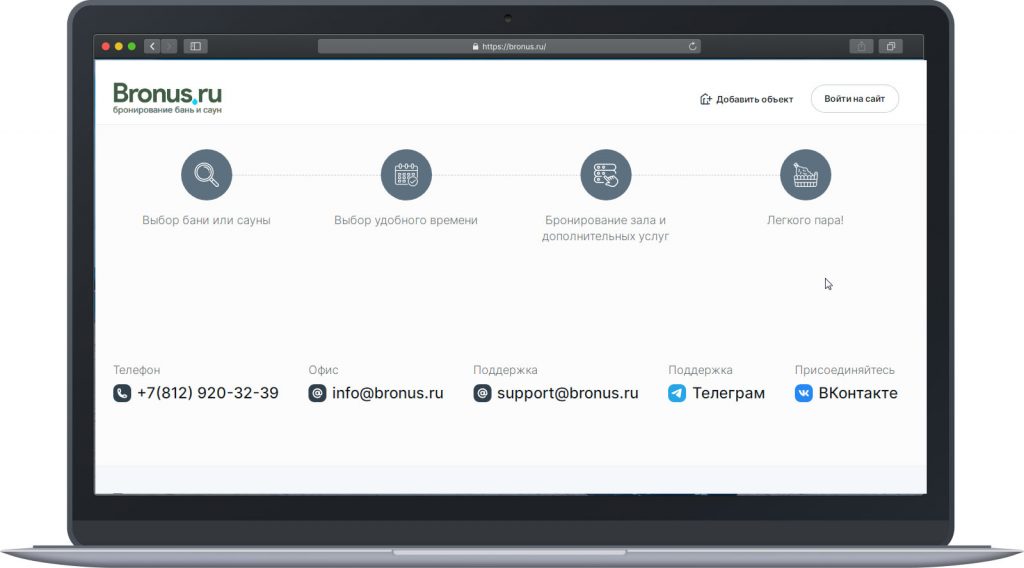Click the email icon beside info@bronus.ru
This screenshot has width=1024, height=568.
pyautogui.click(x=317, y=393)
